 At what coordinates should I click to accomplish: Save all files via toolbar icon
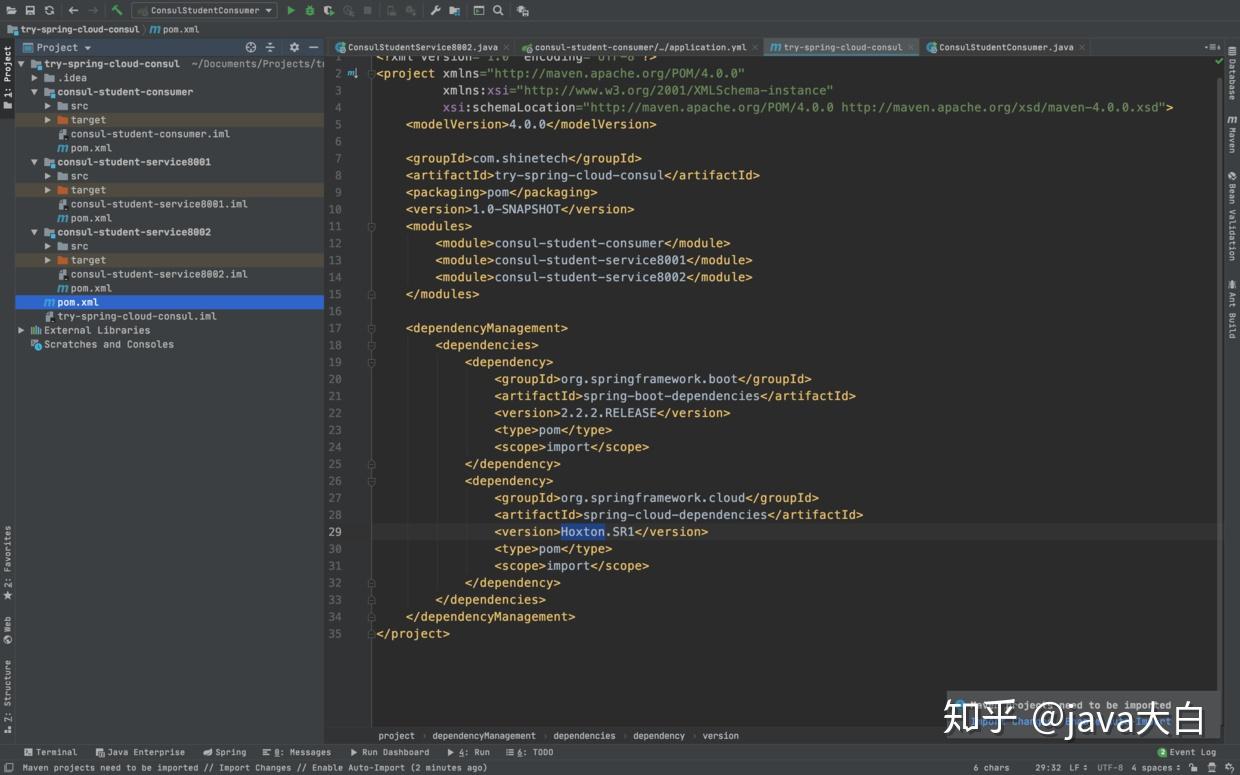click(x=30, y=10)
